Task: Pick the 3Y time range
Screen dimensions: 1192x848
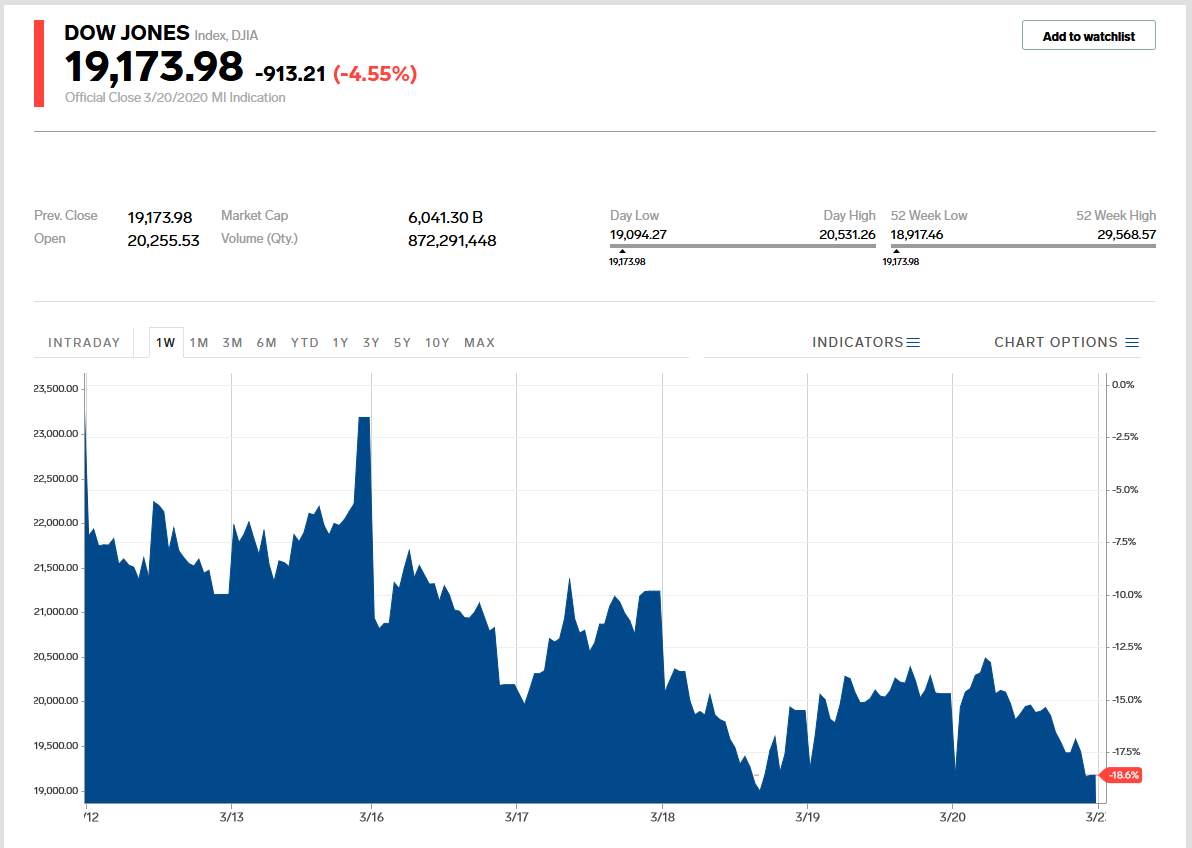Action: [371, 343]
